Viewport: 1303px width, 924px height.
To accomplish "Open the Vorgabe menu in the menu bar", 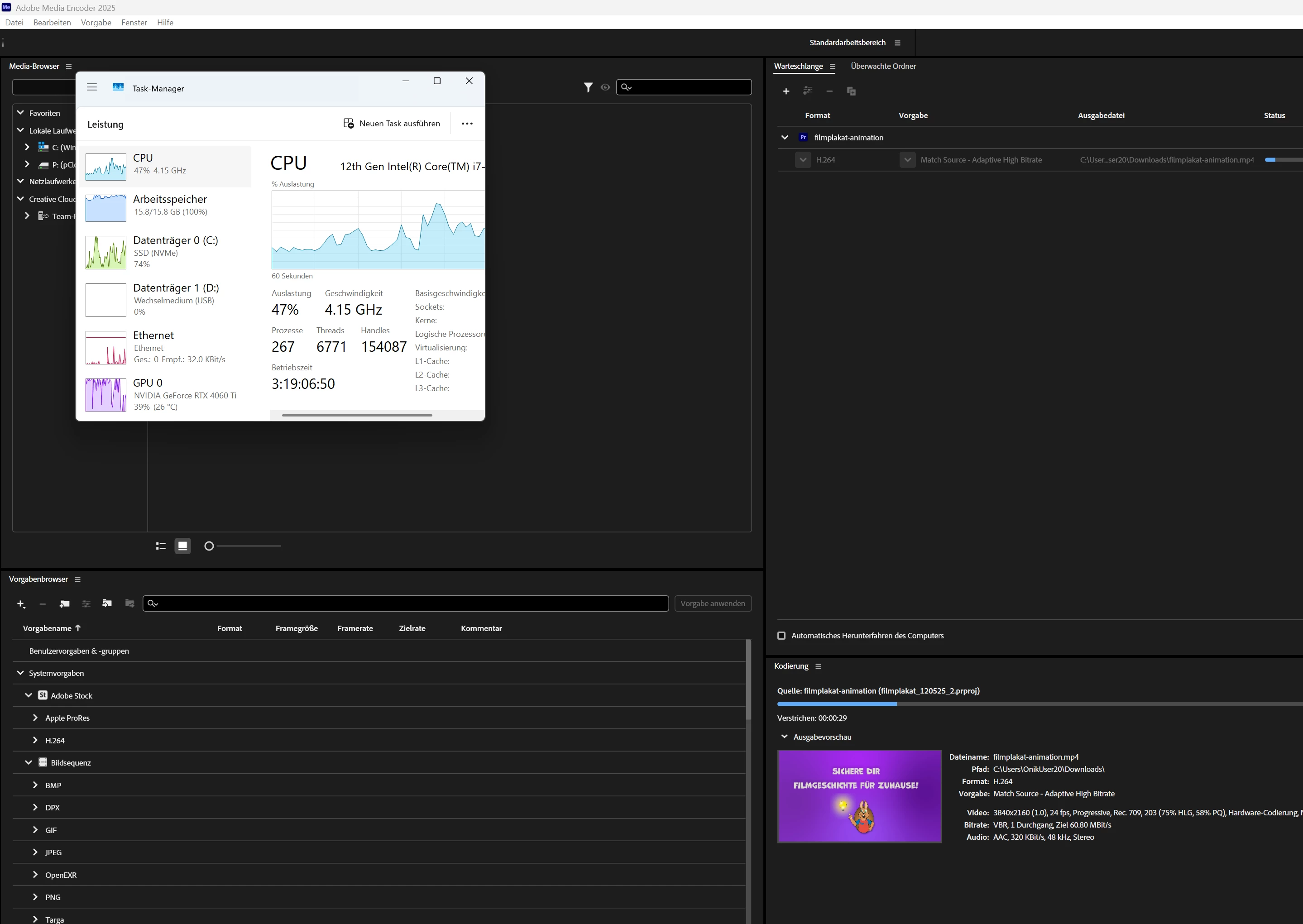I will click(96, 22).
